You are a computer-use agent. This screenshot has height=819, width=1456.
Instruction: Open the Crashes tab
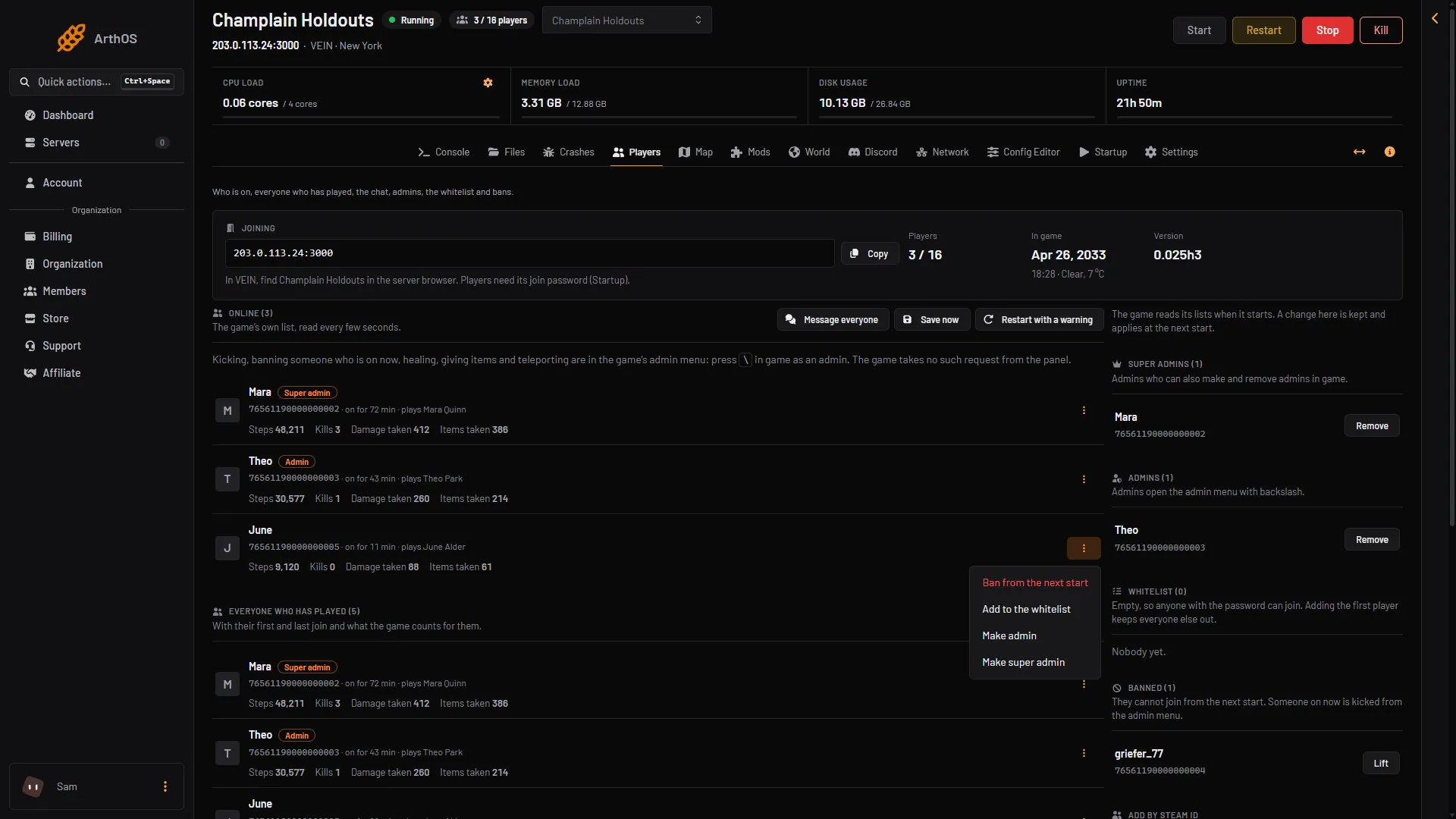click(569, 152)
